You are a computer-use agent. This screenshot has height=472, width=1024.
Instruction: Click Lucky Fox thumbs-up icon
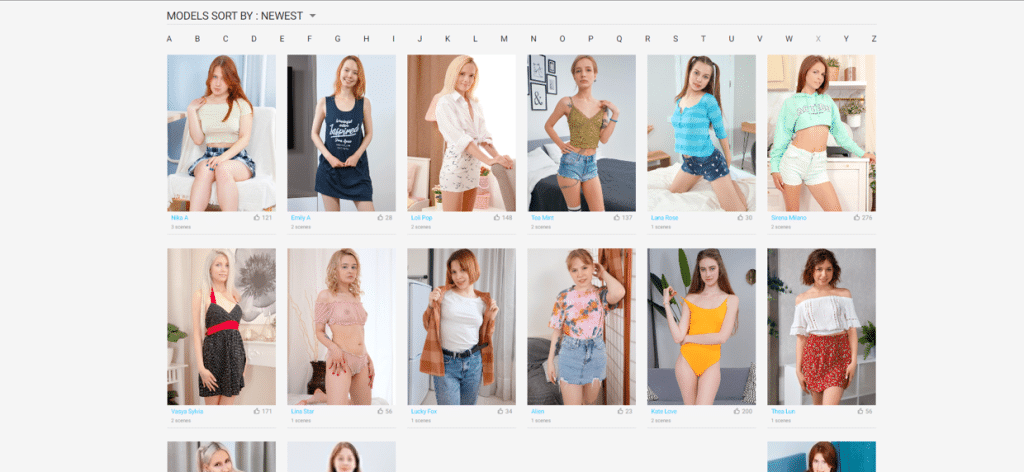(500, 411)
